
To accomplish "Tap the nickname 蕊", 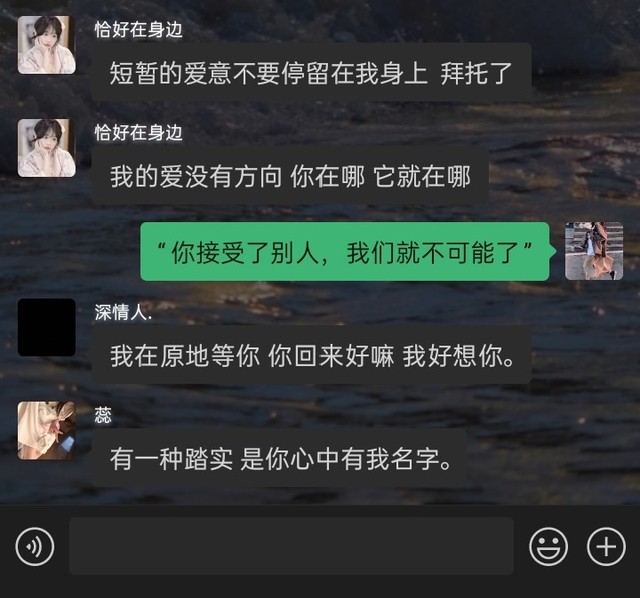I will click(103, 416).
